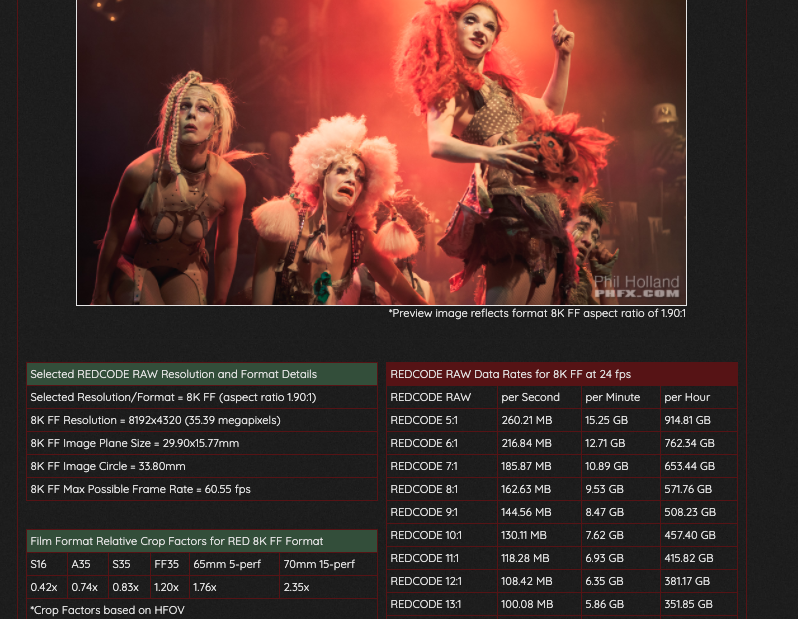Viewport: 798px width, 619px height.
Task: Select the 0.83x crop factor
Action: click(129, 587)
